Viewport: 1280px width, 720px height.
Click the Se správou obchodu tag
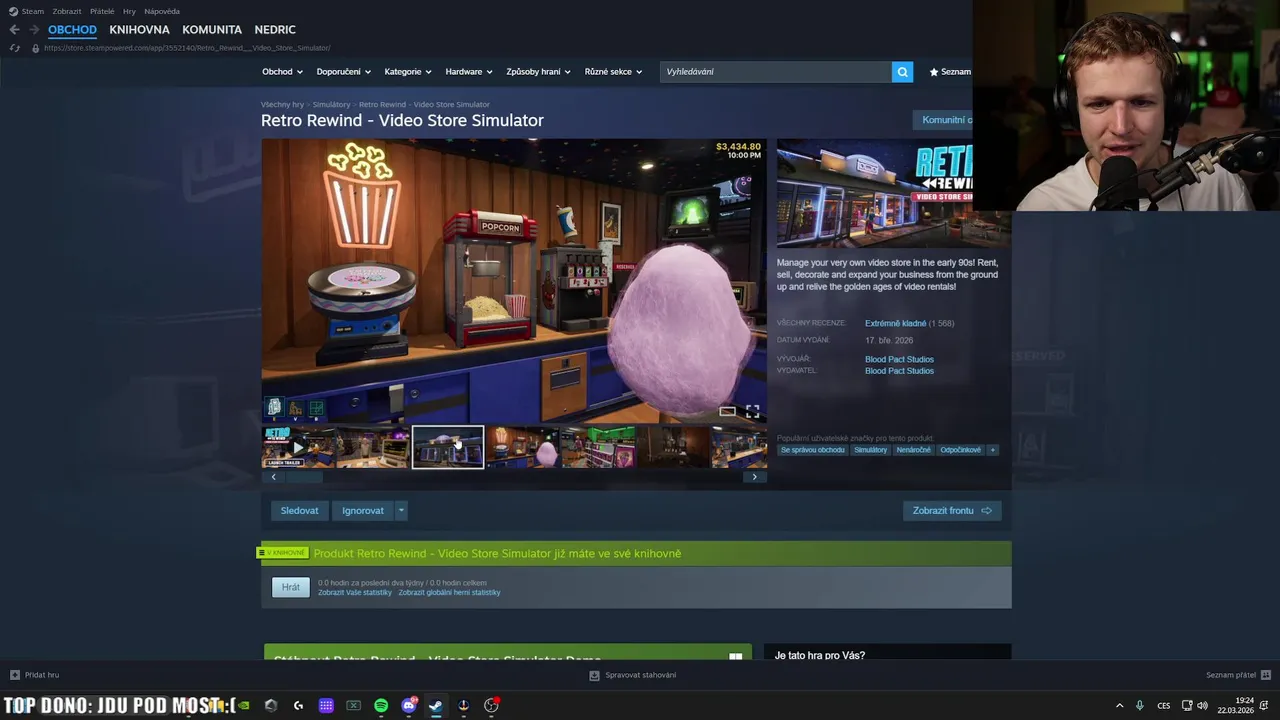tap(812, 450)
